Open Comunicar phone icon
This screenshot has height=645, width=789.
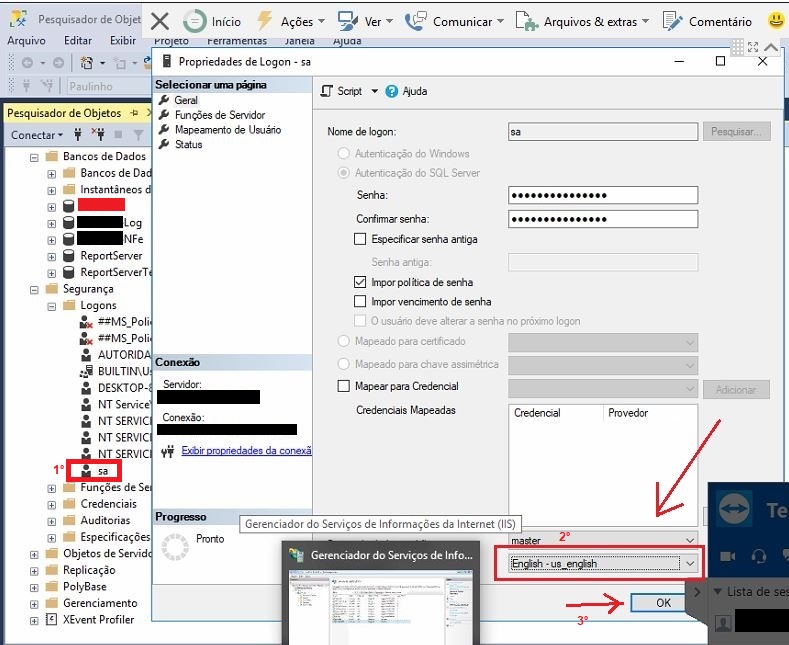416,21
